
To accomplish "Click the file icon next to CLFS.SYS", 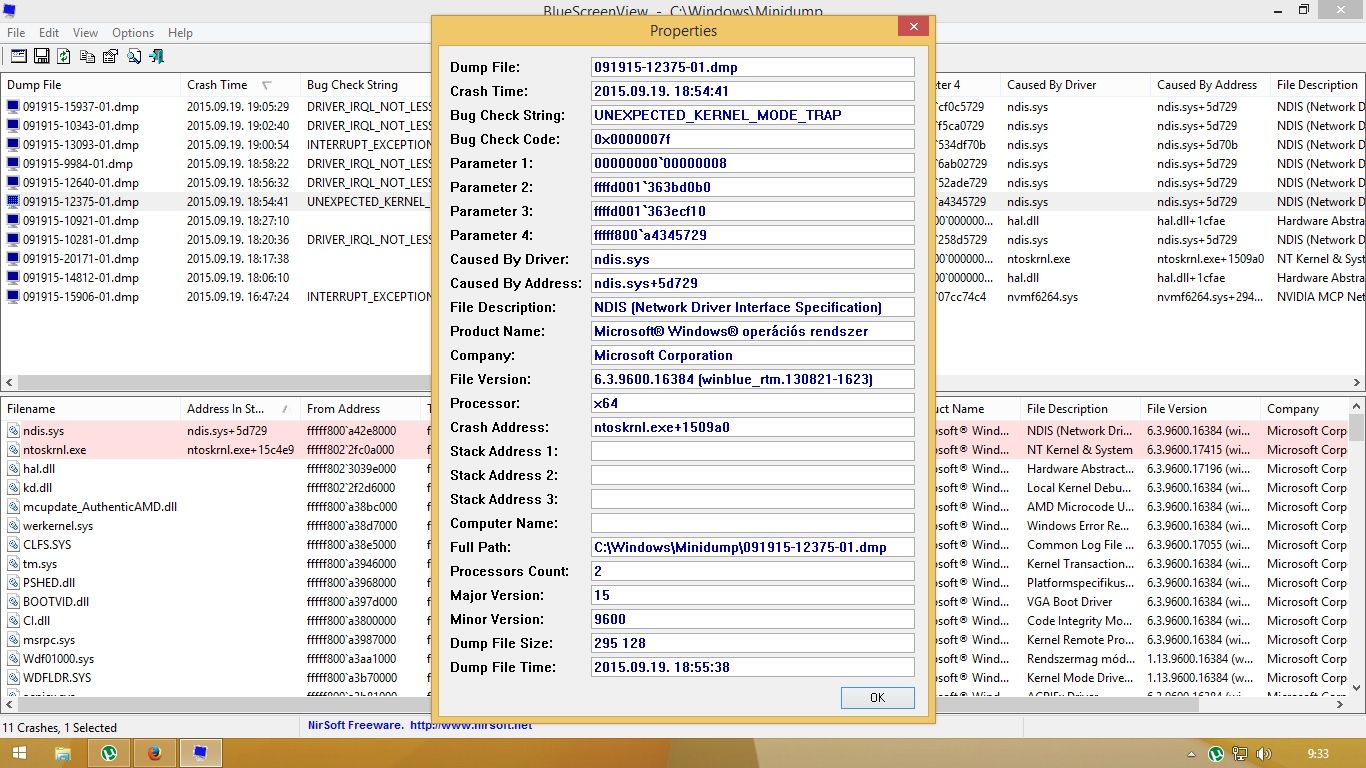I will 13,545.
